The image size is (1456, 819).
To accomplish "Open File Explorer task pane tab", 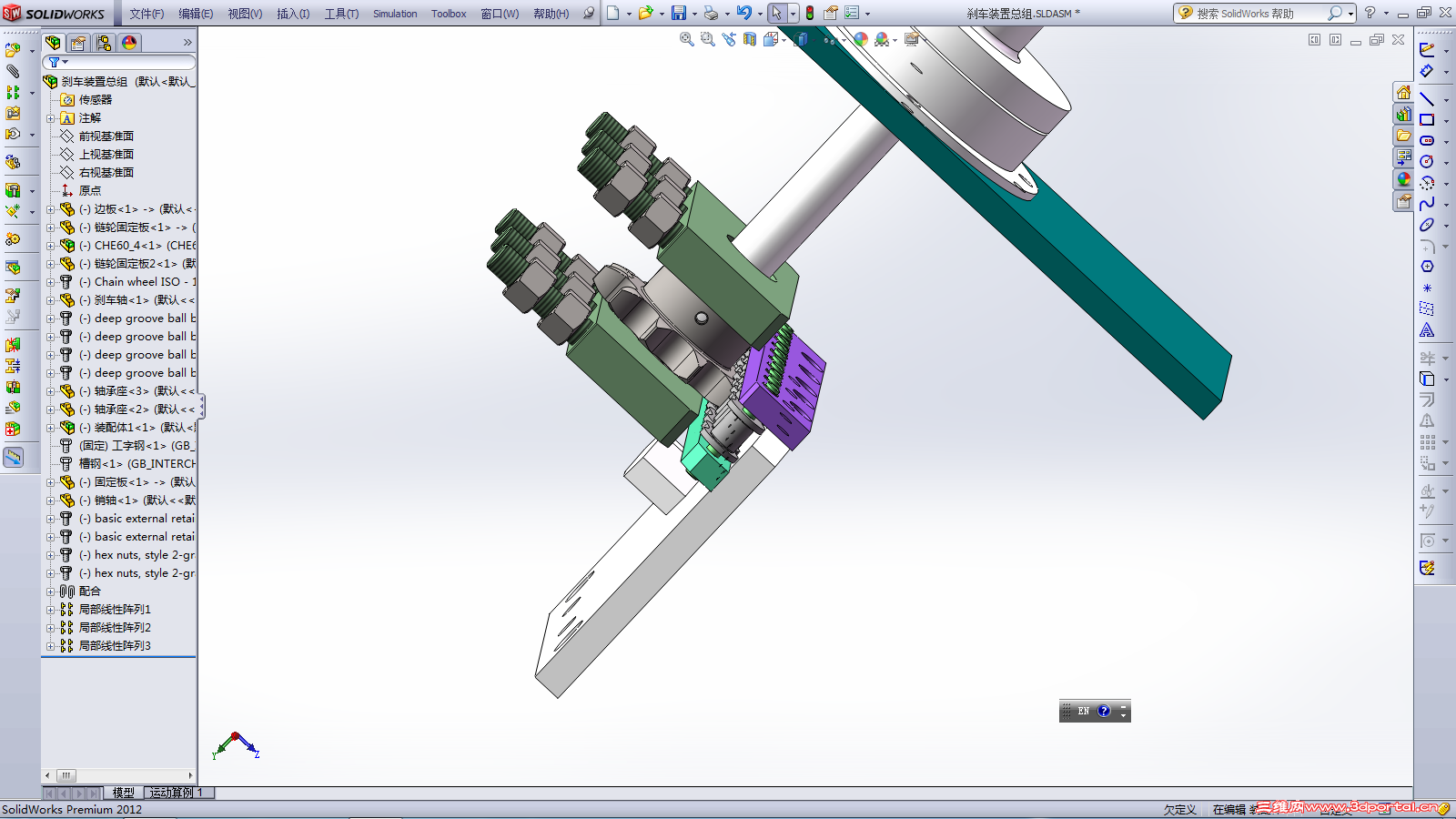I will pos(1404,136).
